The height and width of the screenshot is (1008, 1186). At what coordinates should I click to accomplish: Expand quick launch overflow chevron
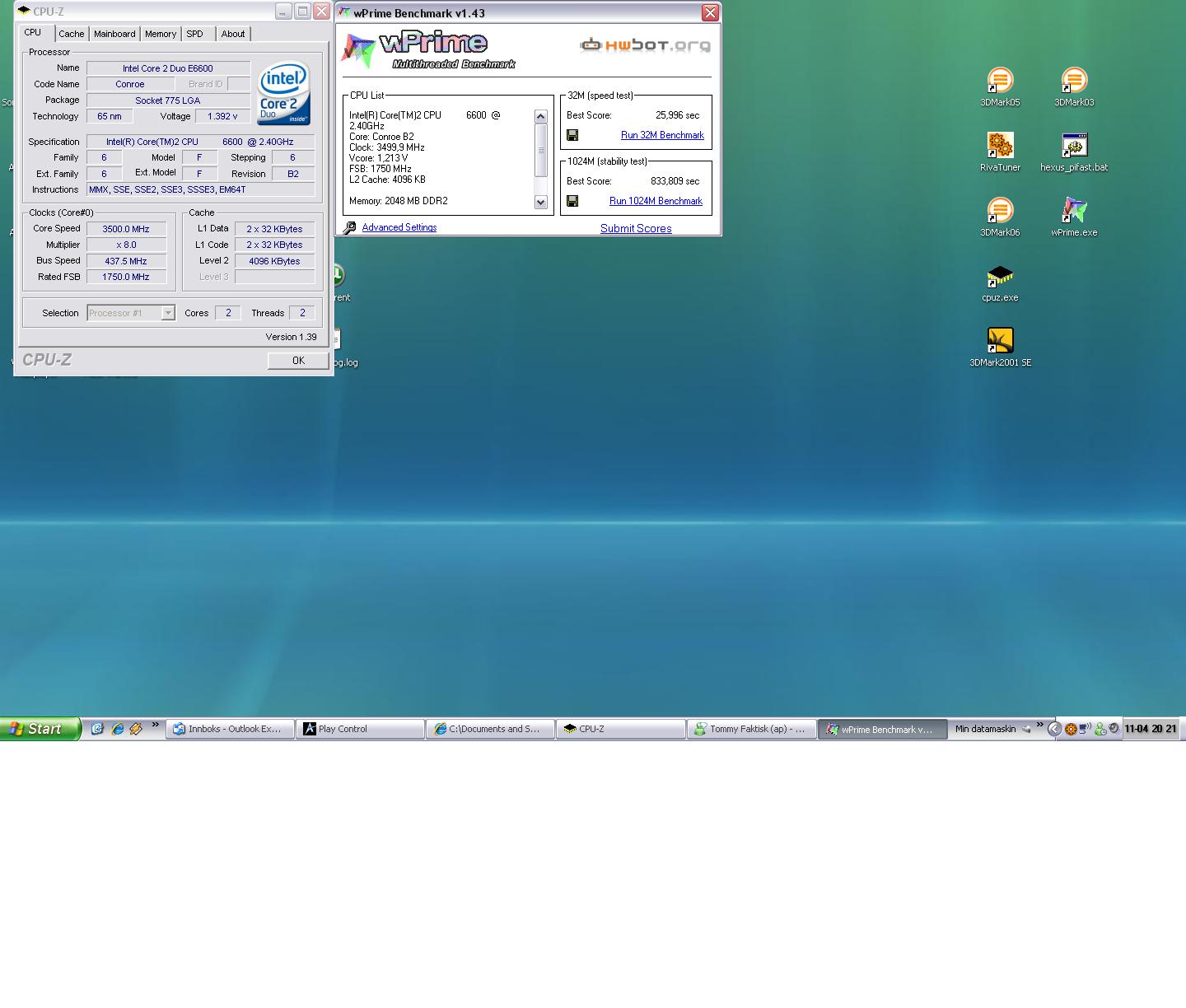coord(155,725)
